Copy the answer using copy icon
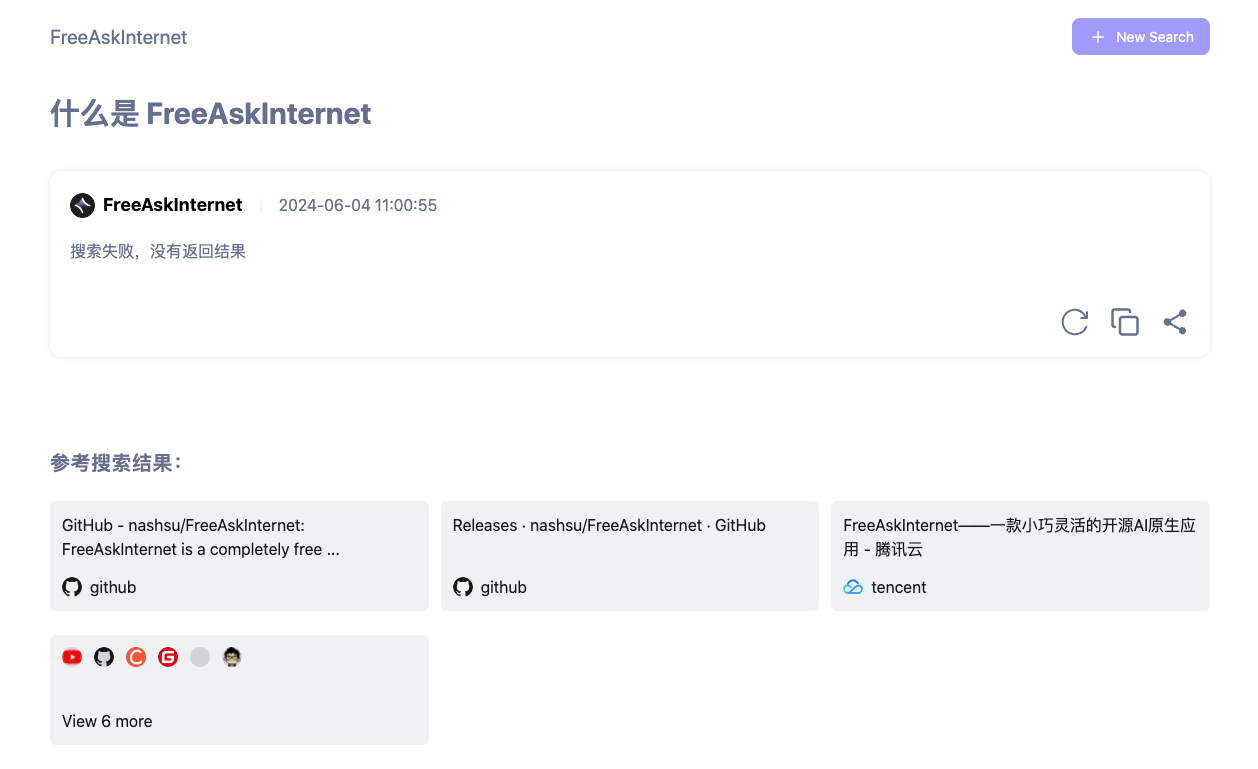 (x=1125, y=322)
